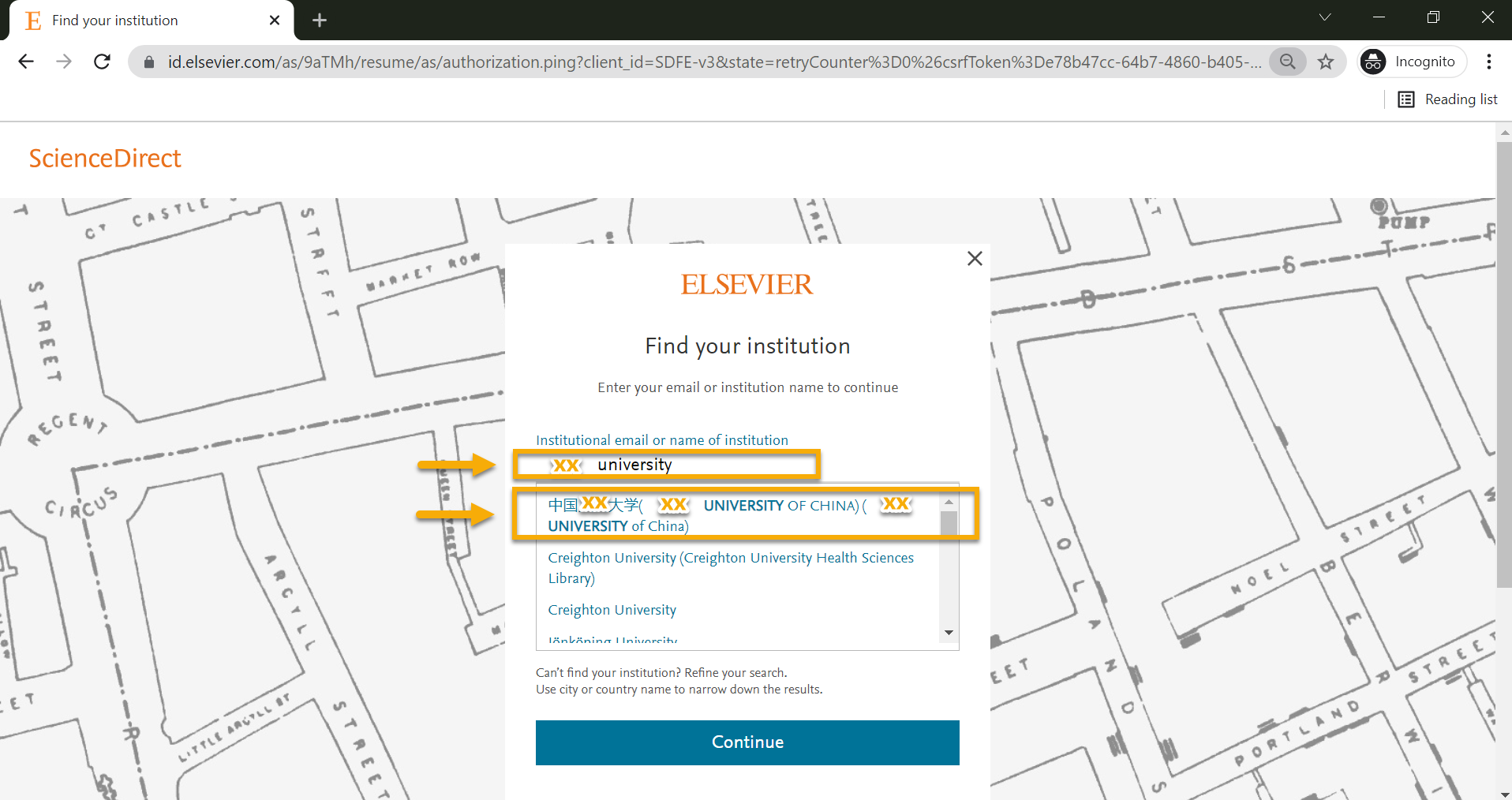This screenshot has height=800, width=1512.
Task: Bookmark this page with the star icon
Action: click(x=1326, y=62)
